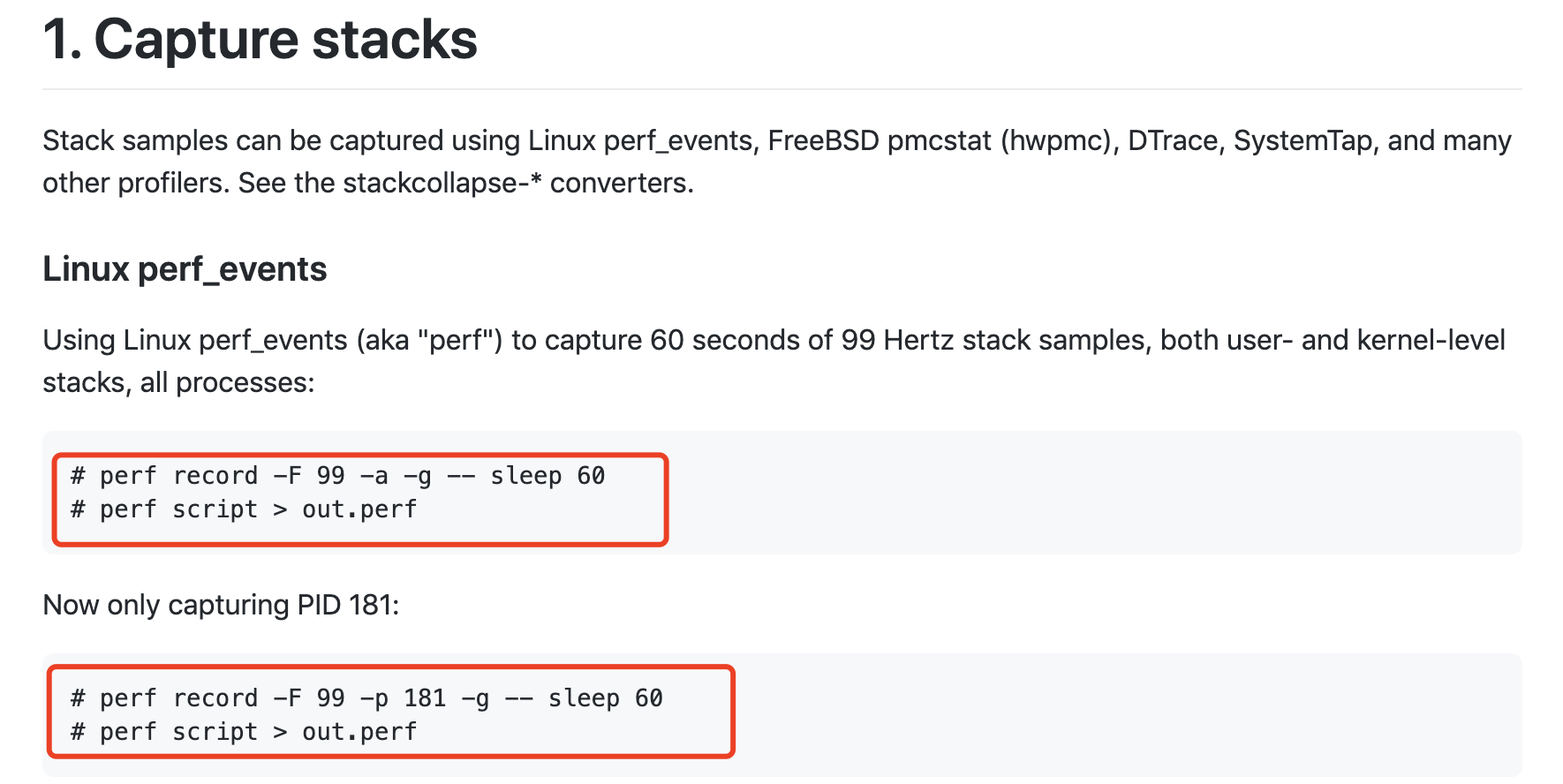The image size is (1563, 784).
Task: Click the "Now only capturing PID 181:" sentence
Action: click(221, 605)
